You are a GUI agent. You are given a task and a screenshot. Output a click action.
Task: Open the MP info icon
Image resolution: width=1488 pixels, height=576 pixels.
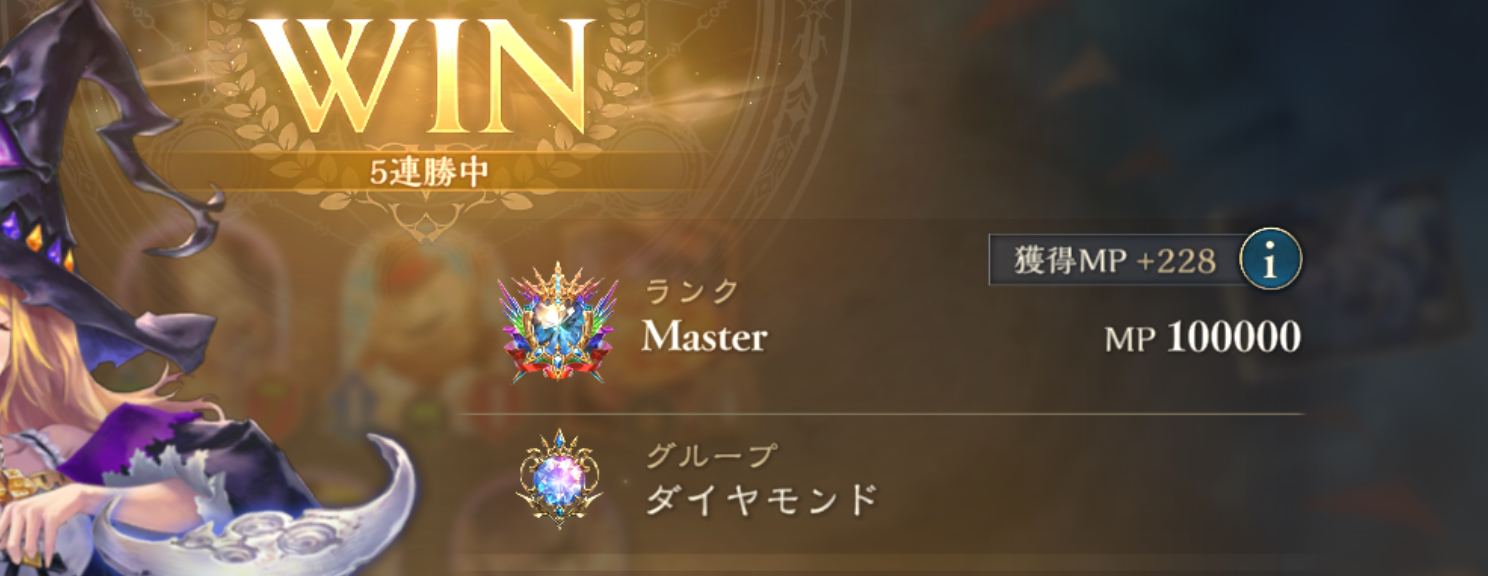(x=1271, y=261)
